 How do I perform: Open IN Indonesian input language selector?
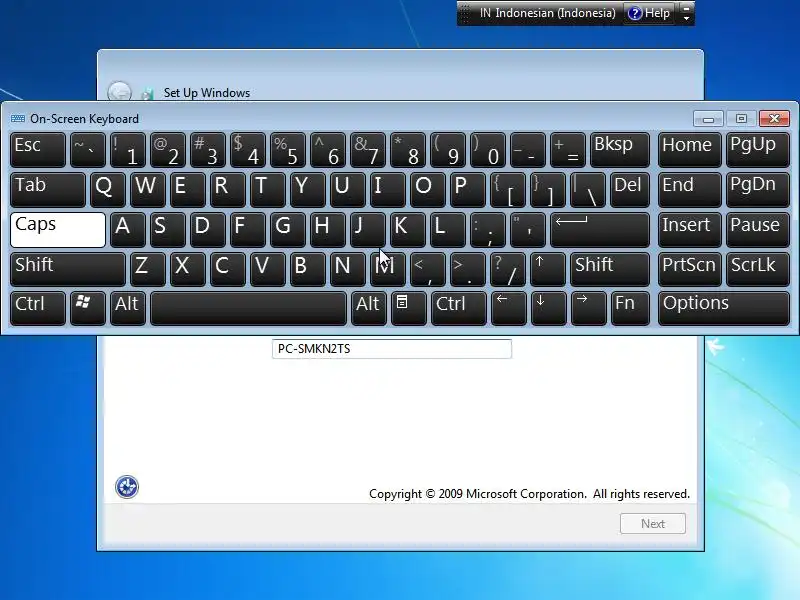tap(547, 13)
